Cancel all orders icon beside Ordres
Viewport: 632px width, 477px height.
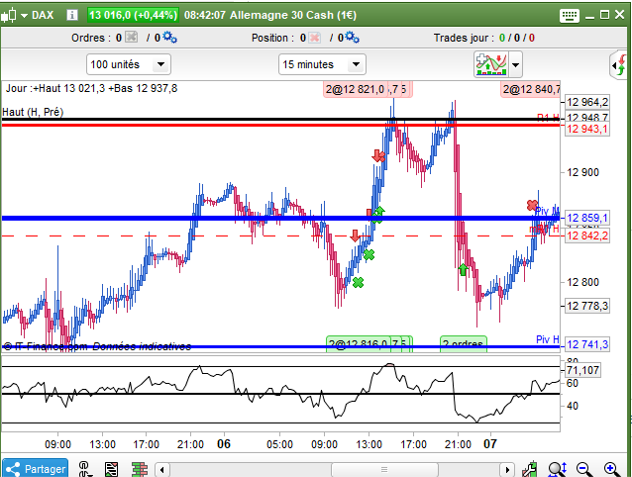[x=131, y=37]
